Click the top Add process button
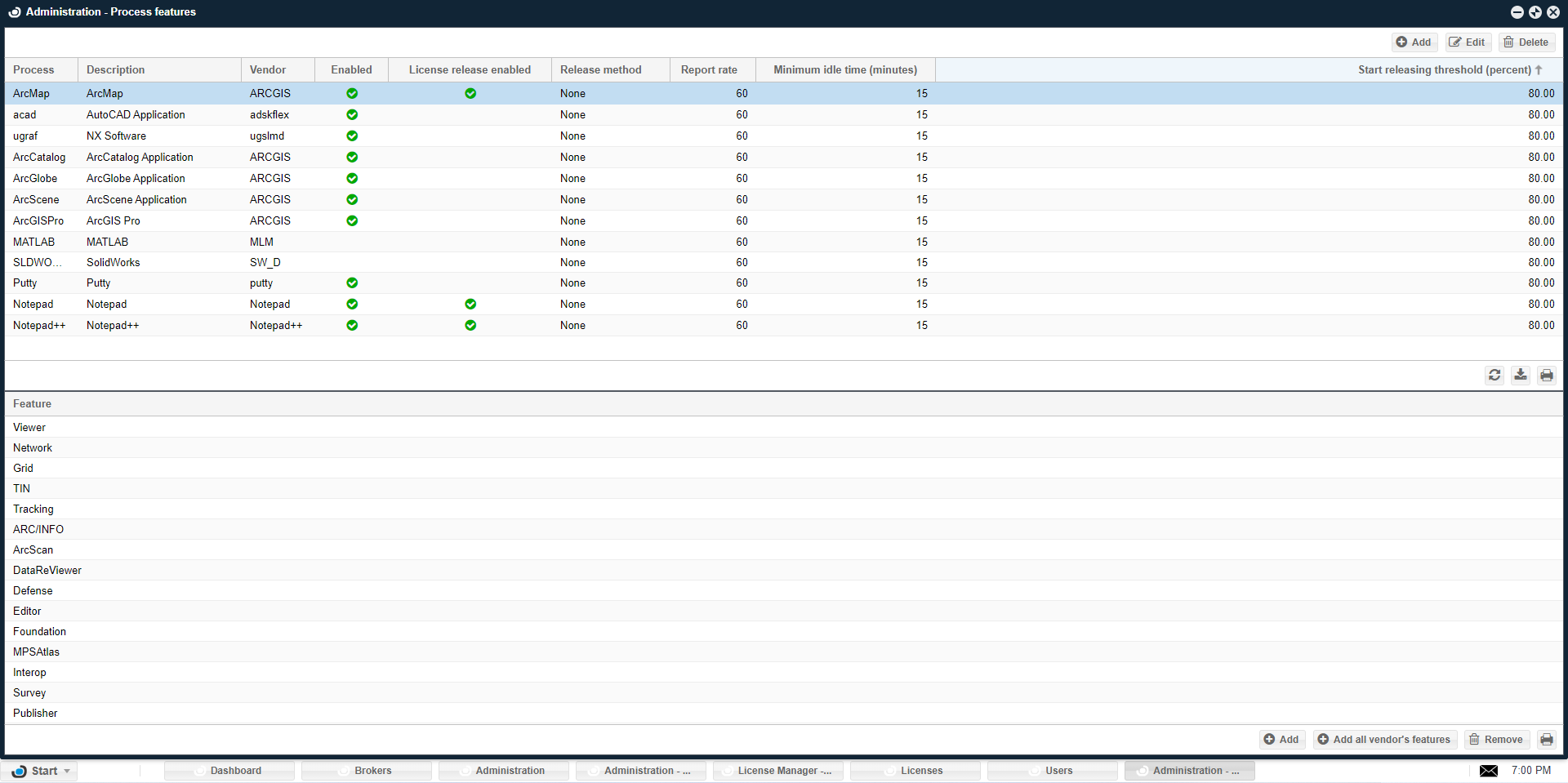The width and height of the screenshot is (1568, 783). tap(1414, 42)
